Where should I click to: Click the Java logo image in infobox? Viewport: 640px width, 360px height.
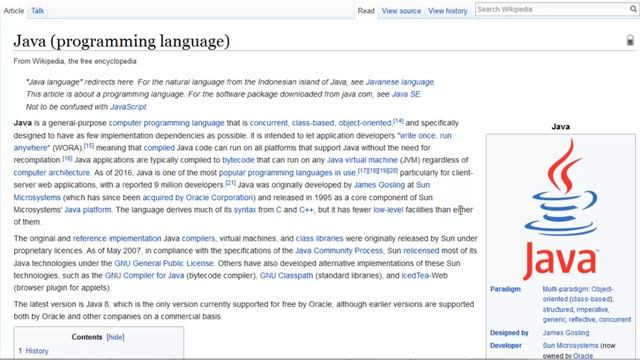tap(560, 209)
